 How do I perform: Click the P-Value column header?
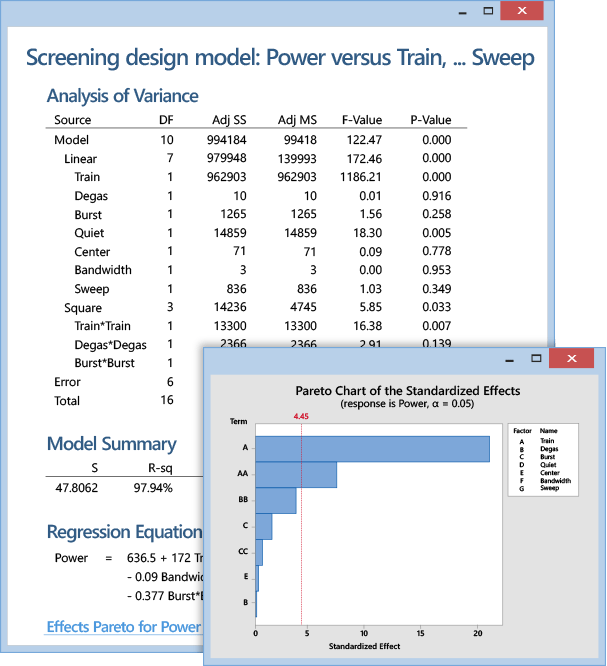pyautogui.click(x=430, y=121)
